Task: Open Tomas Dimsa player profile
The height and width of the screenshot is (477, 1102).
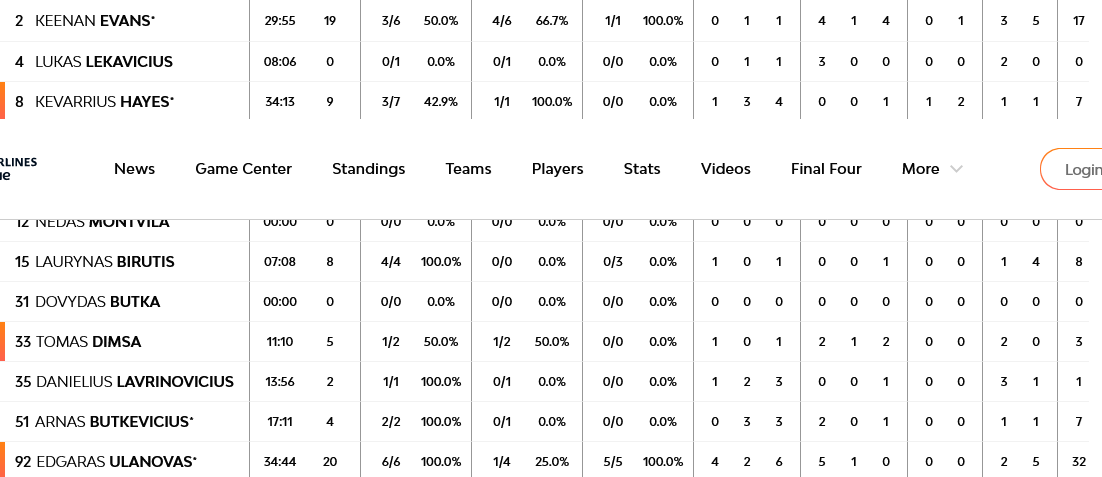Action: tap(88, 342)
